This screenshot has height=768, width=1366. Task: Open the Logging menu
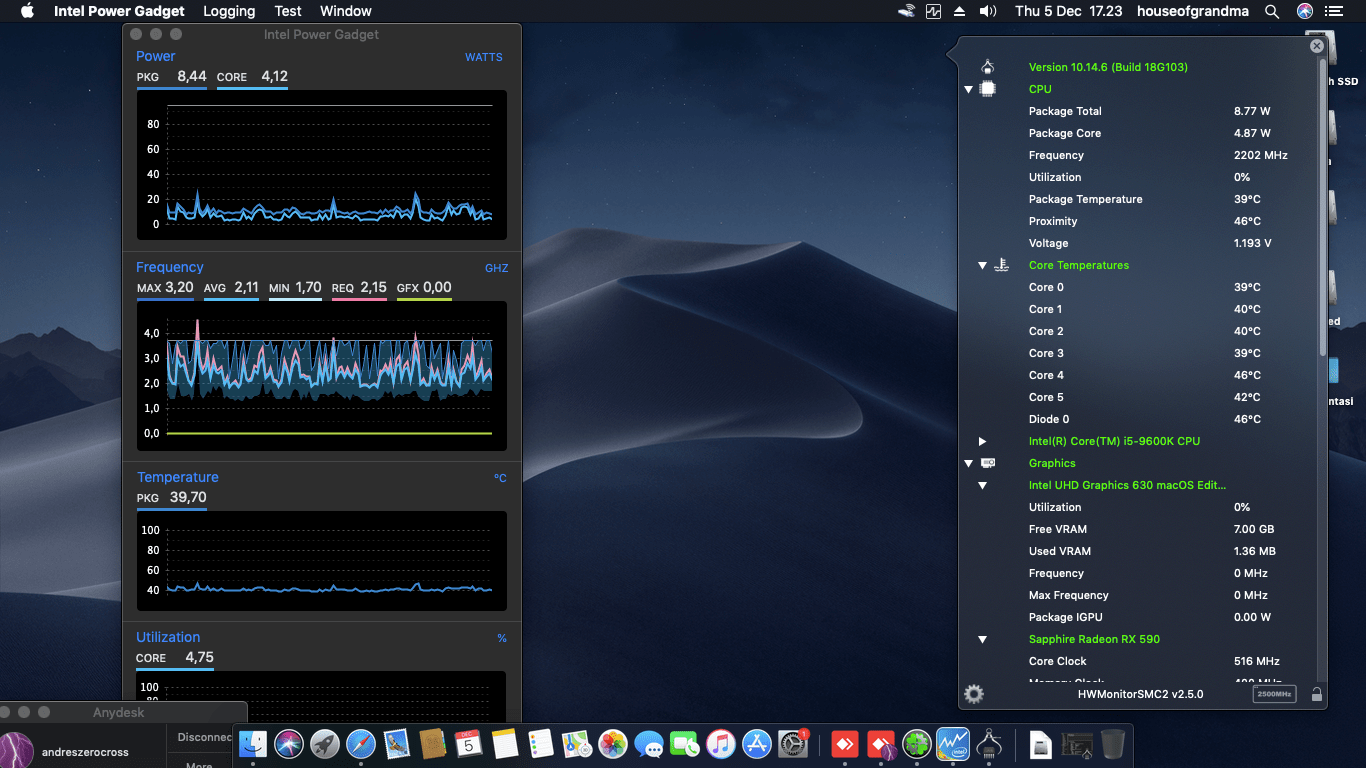tap(229, 11)
